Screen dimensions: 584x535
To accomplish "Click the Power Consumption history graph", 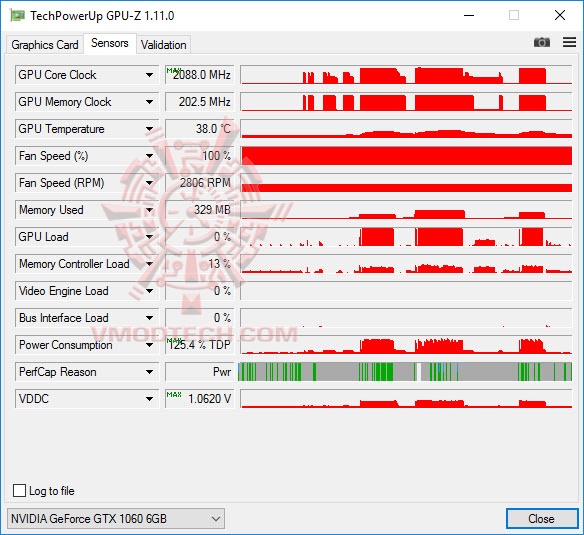I will tap(406, 345).
